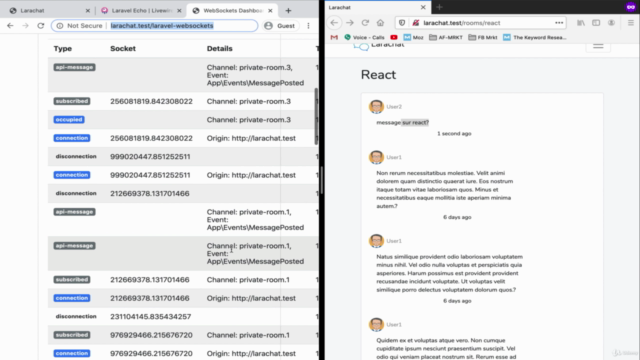Click socket ID 212669378.131701466 in the disconnection row
640x360 pixels.
click(x=150, y=193)
